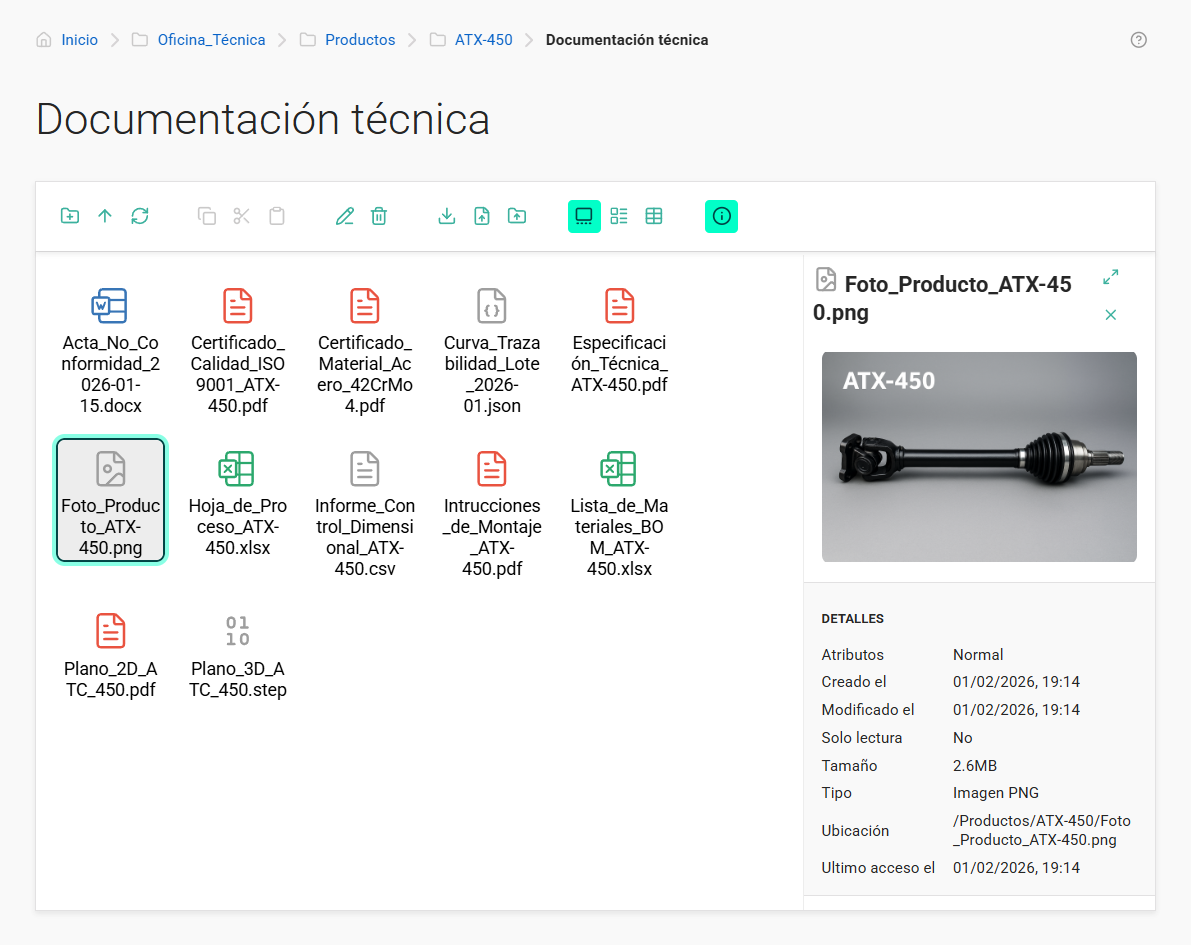The image size is (1191, 945).
Task: Click the upload folder icon
Action: point(517,216)
